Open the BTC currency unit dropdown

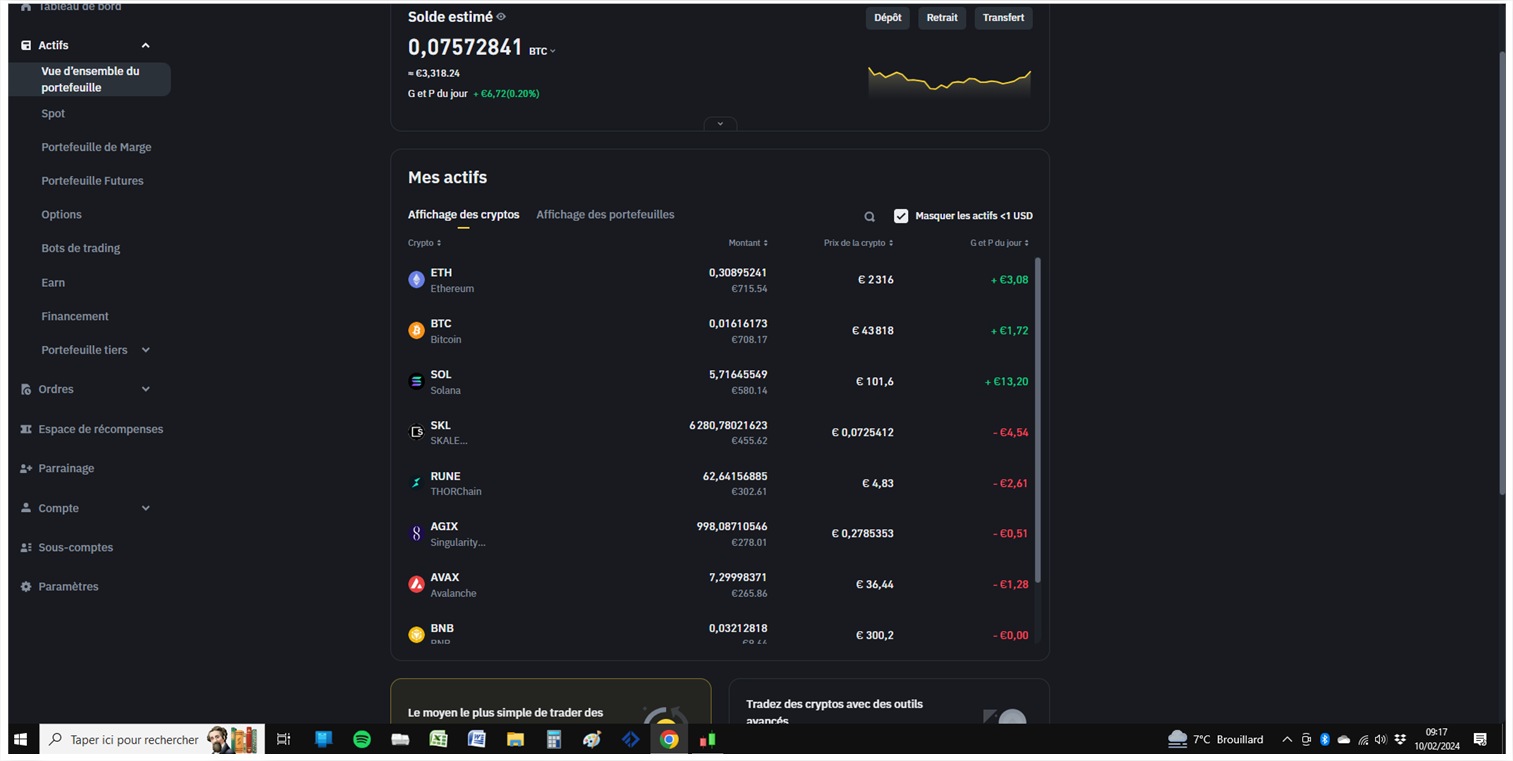[x=542, y=51]
